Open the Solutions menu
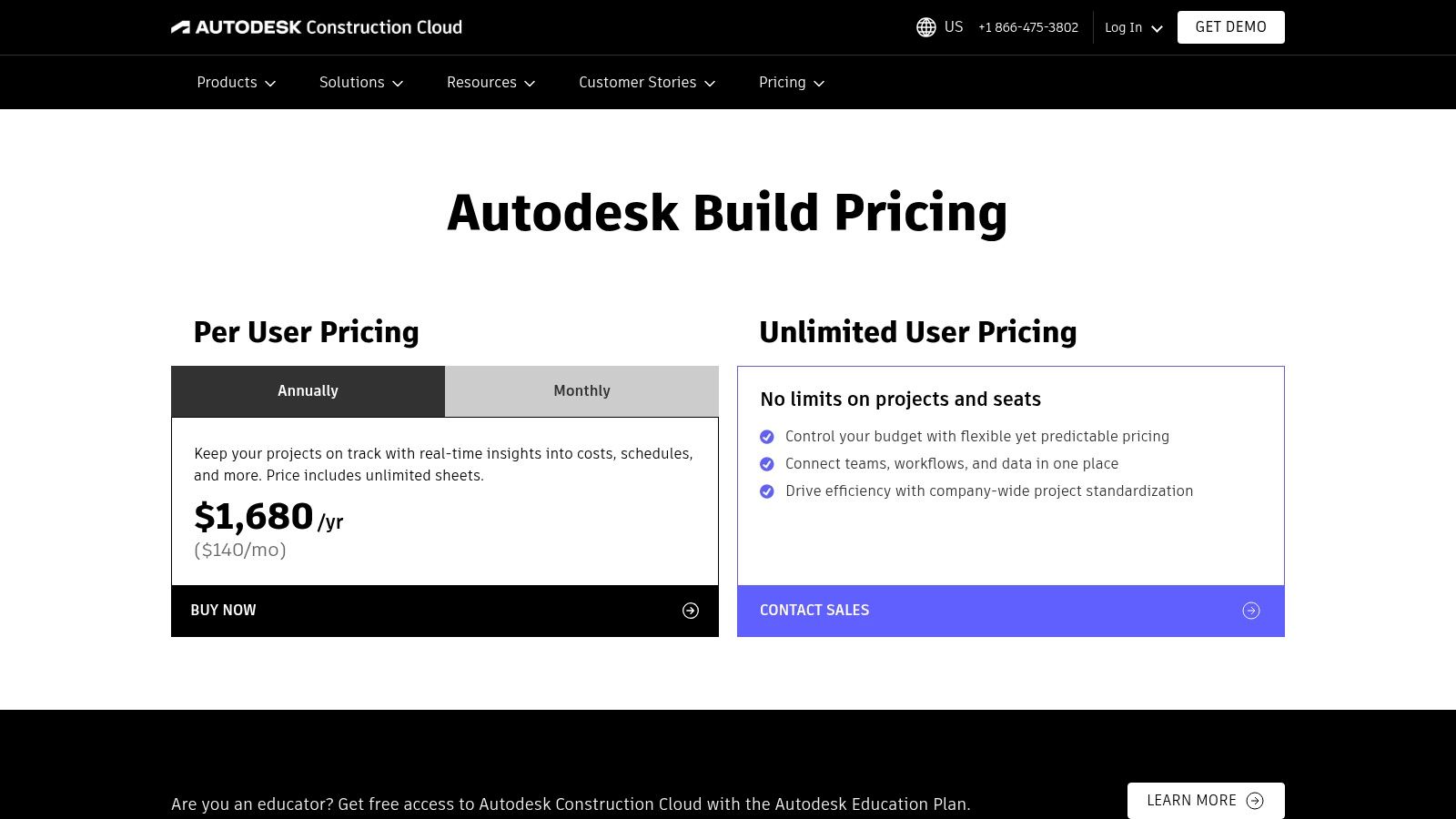 (x=360, y=82)
